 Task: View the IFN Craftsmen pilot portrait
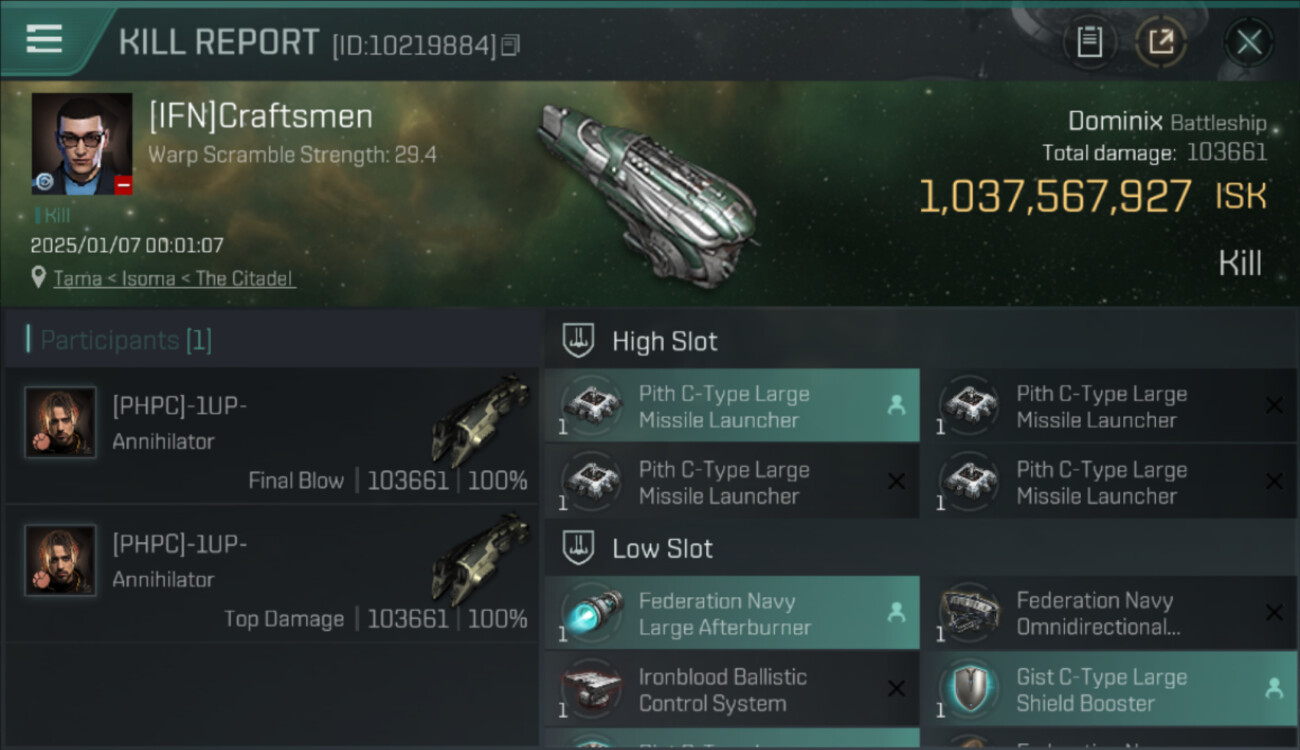tap(81, 143)
